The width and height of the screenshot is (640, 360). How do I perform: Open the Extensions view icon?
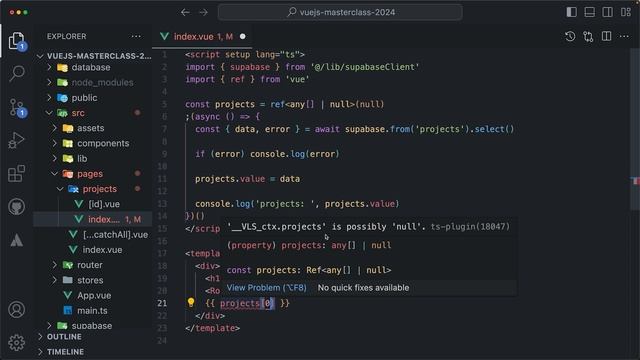click(x=16, y=173)
